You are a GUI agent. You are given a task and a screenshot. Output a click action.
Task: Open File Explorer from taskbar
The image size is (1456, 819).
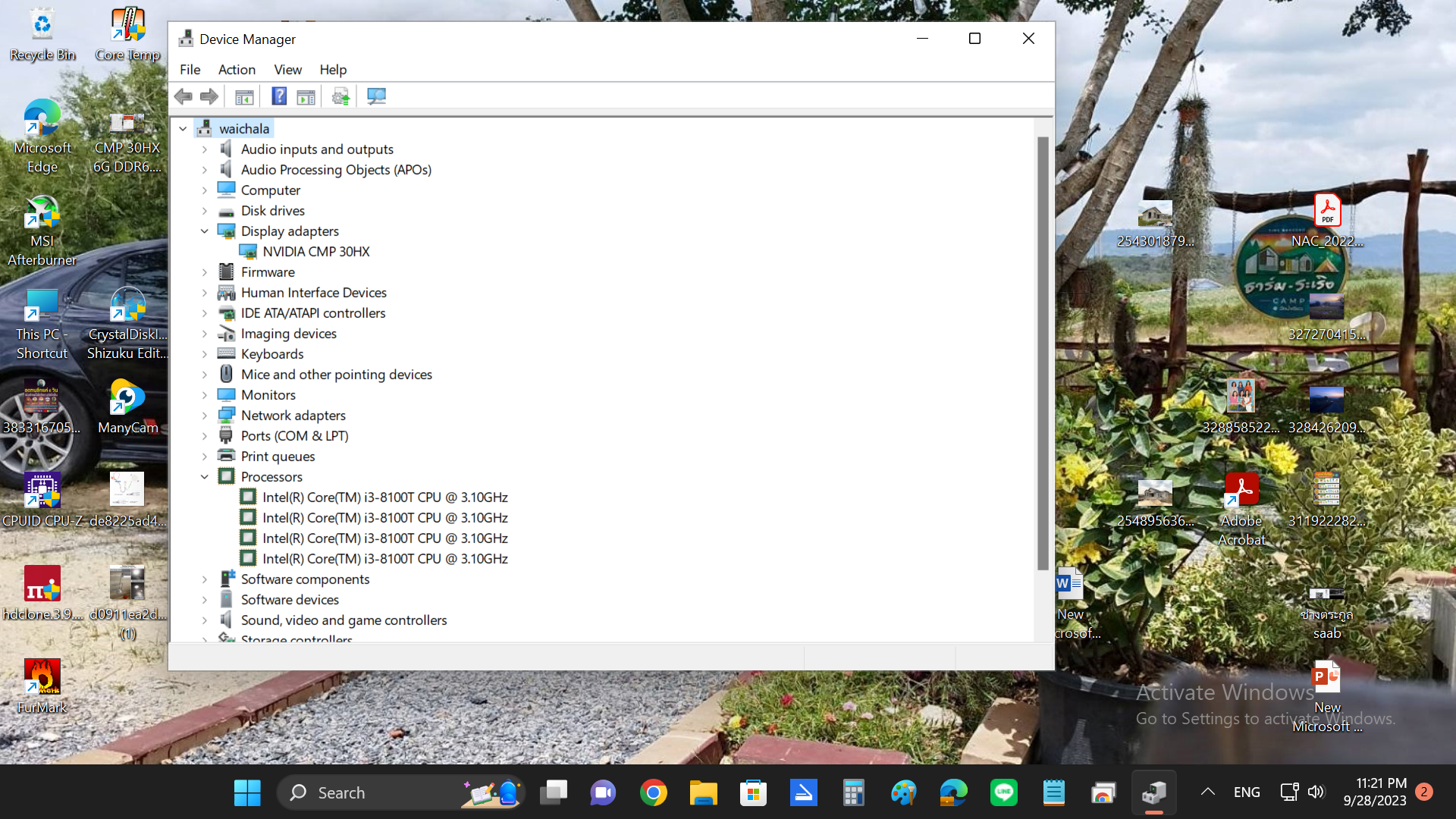pos(703,792)
